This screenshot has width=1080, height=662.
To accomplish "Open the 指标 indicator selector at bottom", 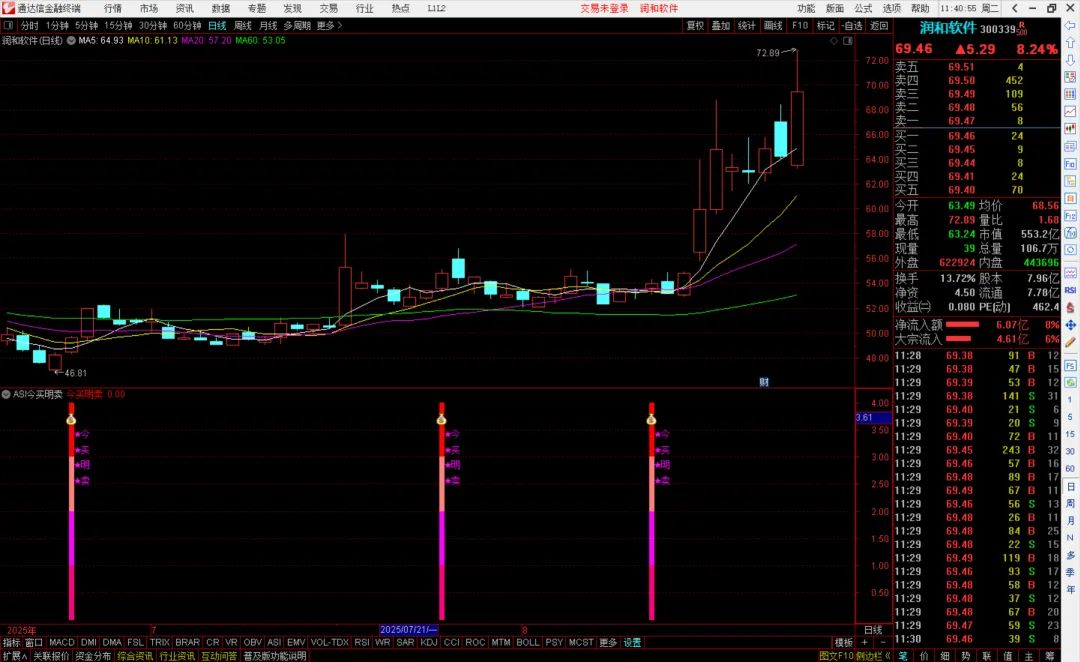I will click(x=11, y=642).
